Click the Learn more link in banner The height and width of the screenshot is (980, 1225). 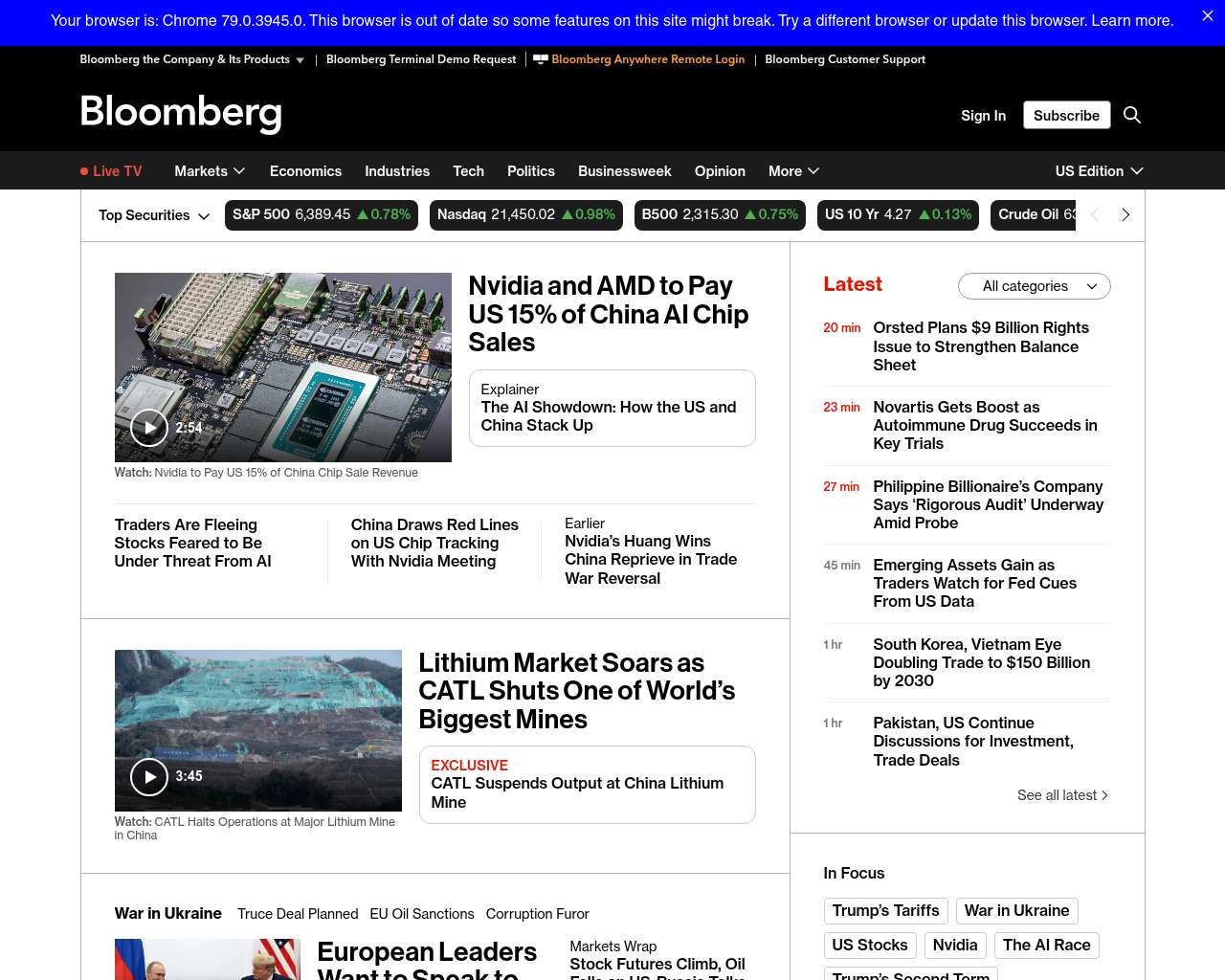pyautogui.click(x=1132, y=20)
